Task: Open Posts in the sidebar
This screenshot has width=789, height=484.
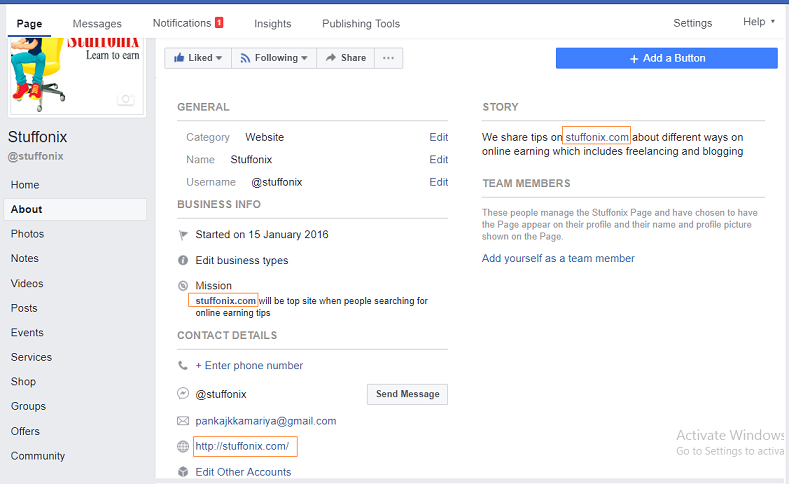Action: (x=24, y=308)
